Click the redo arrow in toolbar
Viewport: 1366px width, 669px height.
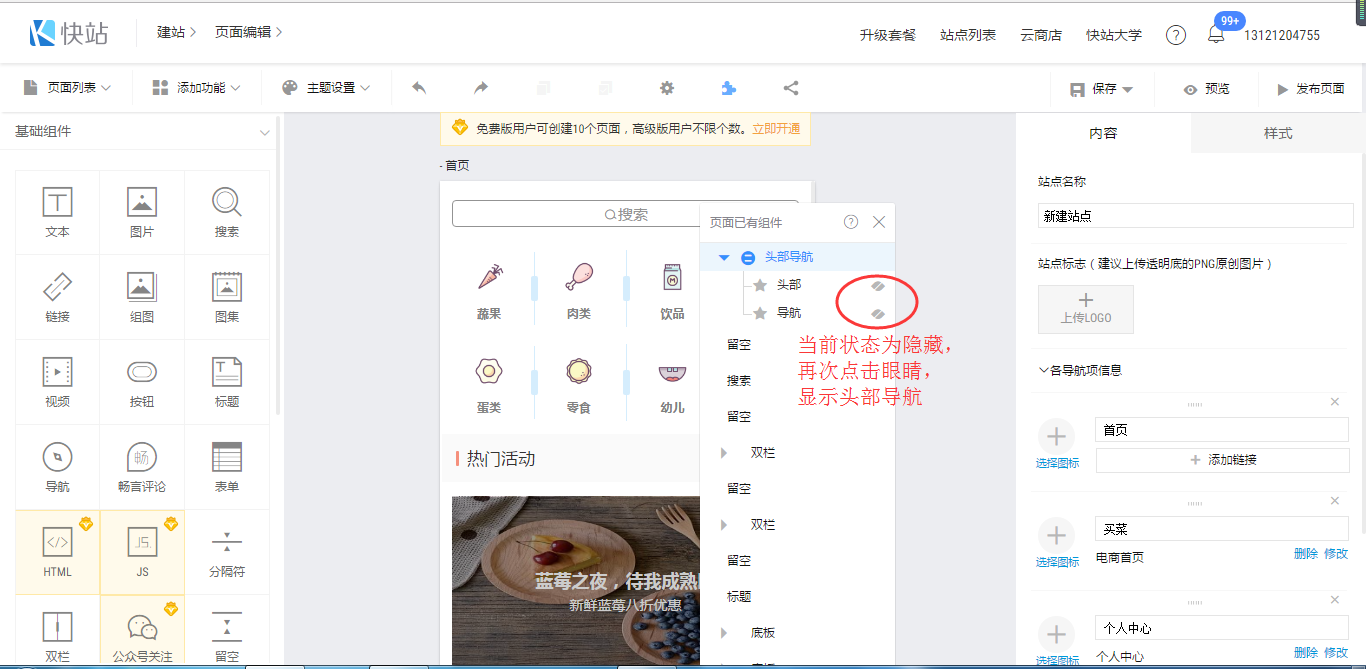pyautogui.click(x=481, y=88)
